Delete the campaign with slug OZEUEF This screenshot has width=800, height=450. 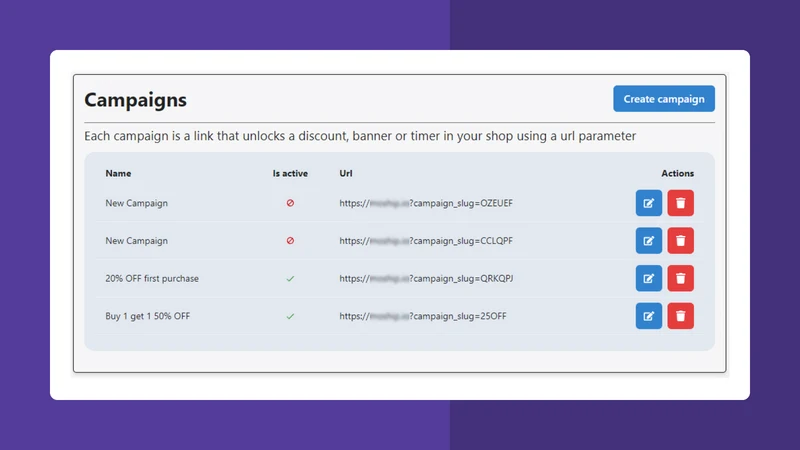681,203
